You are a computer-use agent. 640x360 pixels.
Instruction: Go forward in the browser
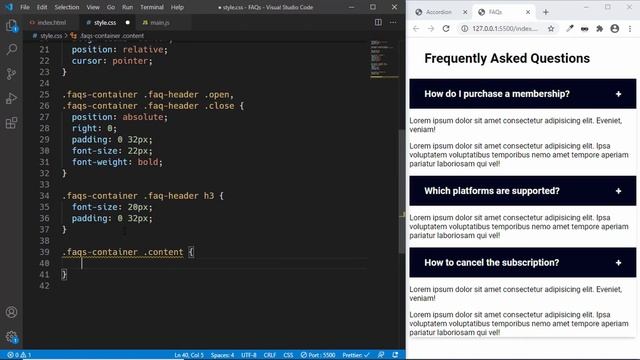click(431, 29)
